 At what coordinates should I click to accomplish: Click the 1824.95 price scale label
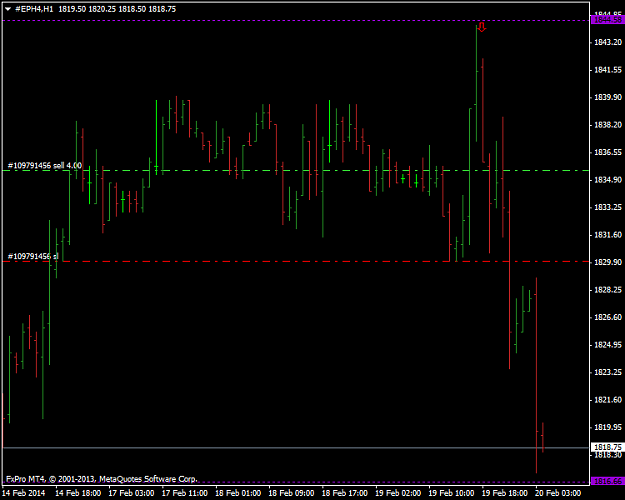(x=608, y=345)
